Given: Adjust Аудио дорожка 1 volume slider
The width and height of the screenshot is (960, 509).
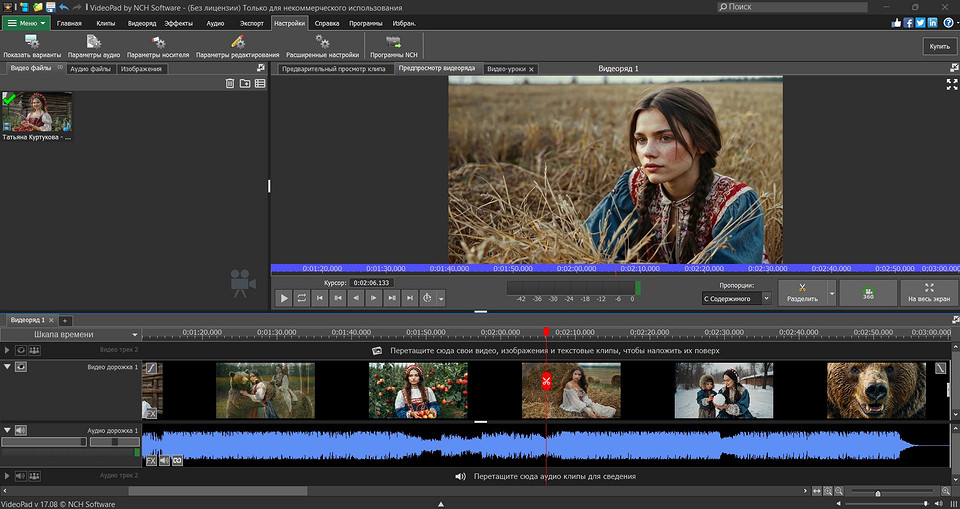Looking at the screenshot, I should pyautogui.click(x=44, y=442).
